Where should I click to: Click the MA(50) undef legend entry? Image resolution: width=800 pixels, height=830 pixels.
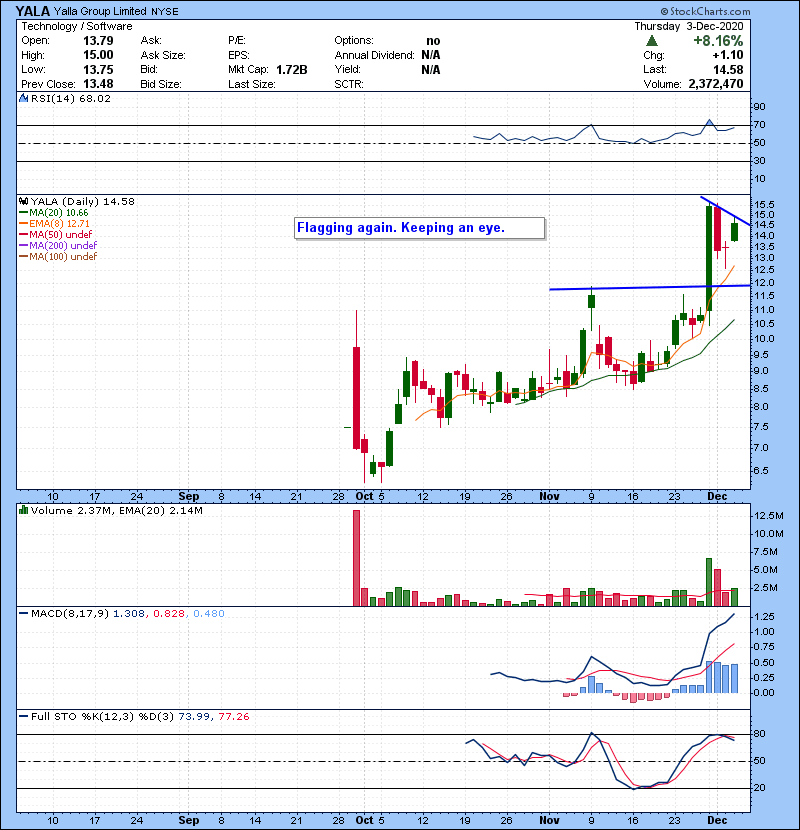click(56, 234)
